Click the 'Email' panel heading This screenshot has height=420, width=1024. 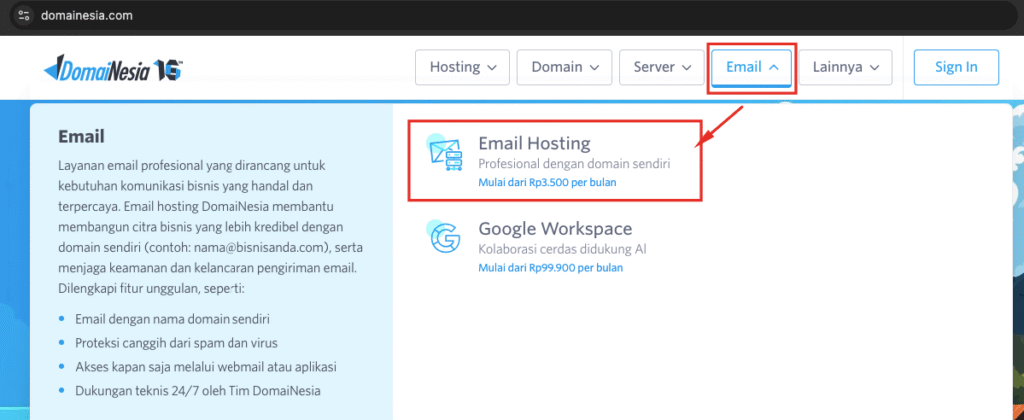point(82,137)
